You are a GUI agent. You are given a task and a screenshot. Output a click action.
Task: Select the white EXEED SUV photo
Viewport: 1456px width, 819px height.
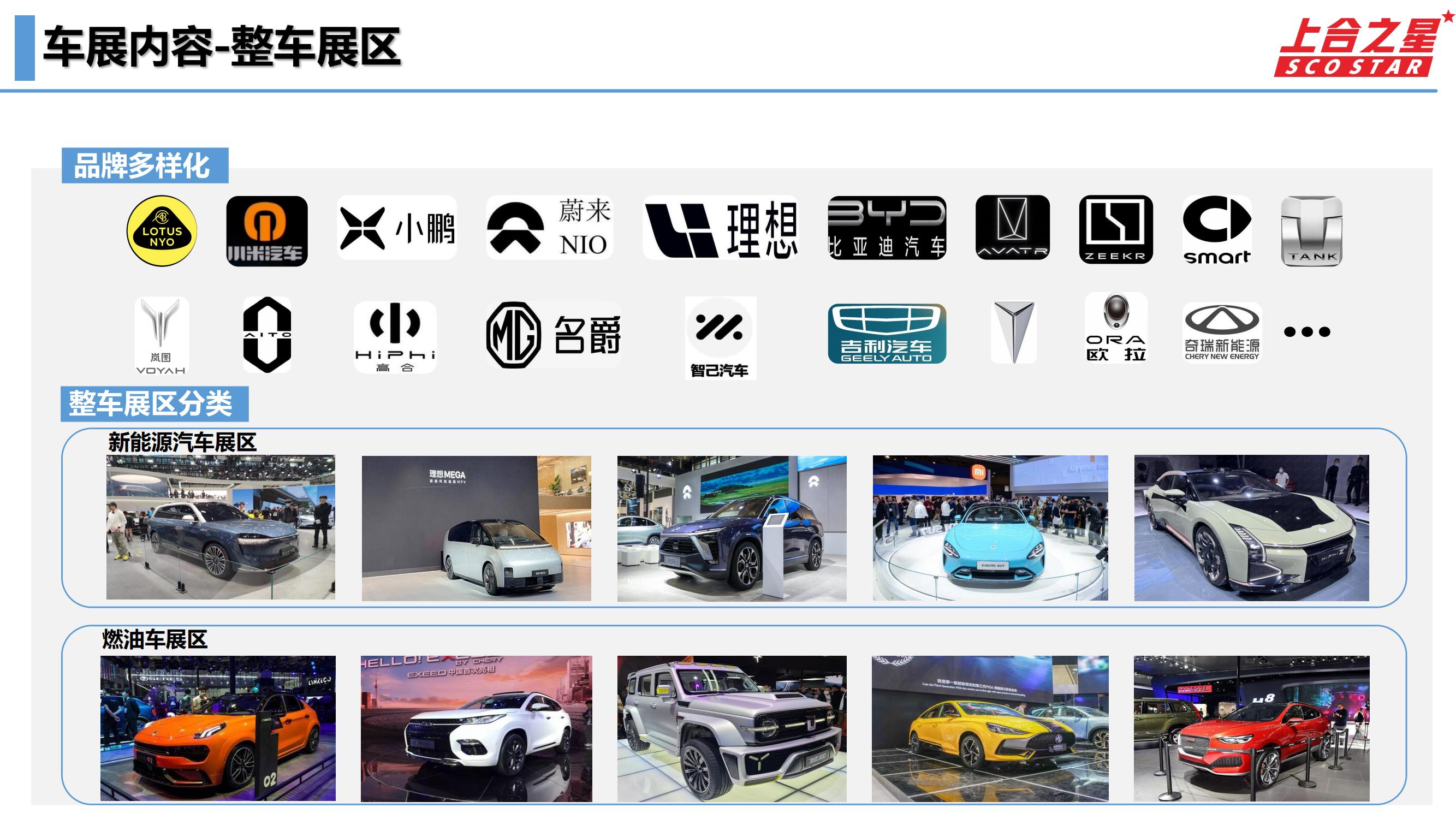click(477, 728)
